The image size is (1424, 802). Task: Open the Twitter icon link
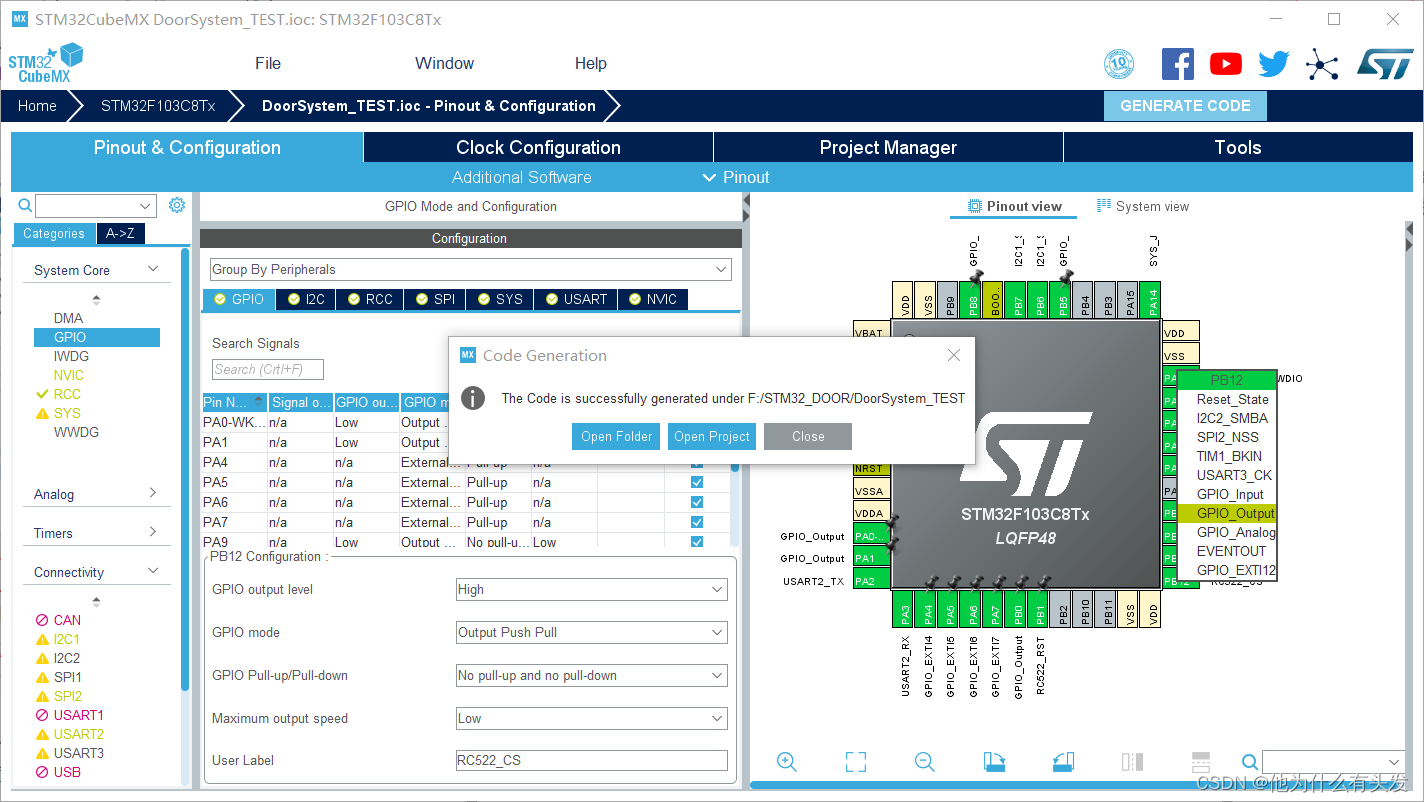click(1274, 65)
